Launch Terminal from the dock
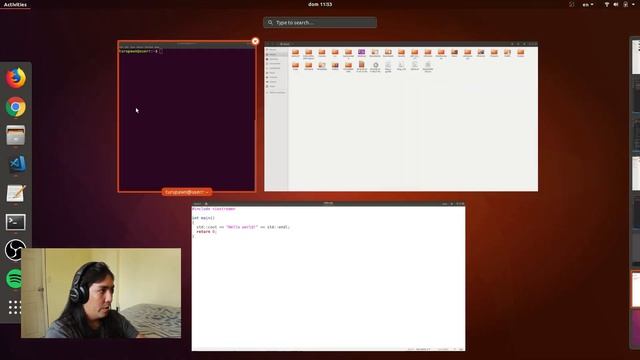Image resolution: width=640 pixels, height=360 pixels. click(x=16, y=222)
